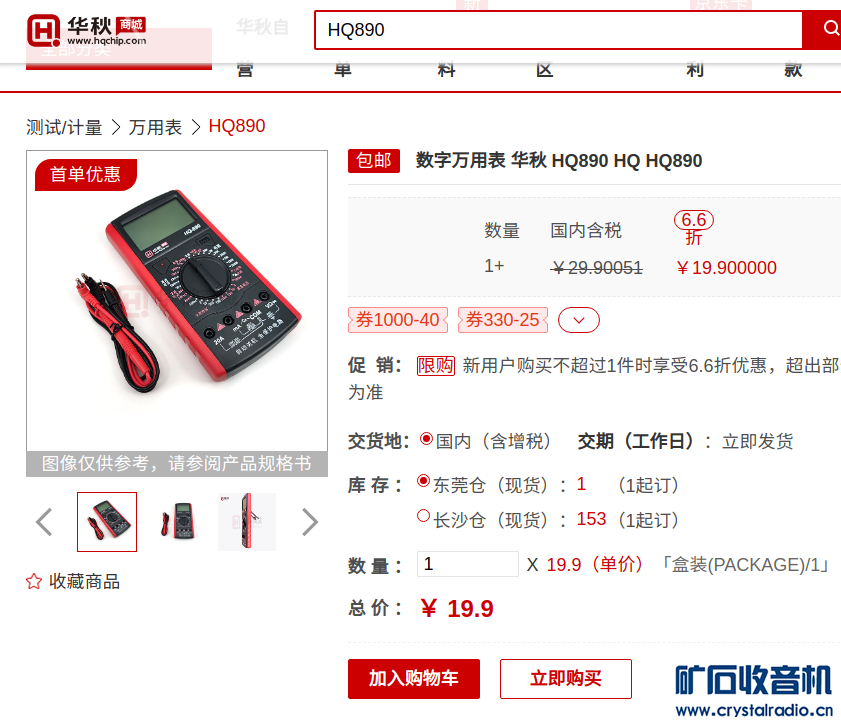
Task: Click the 包邮 free shipping badge
Action: point(374,161)
